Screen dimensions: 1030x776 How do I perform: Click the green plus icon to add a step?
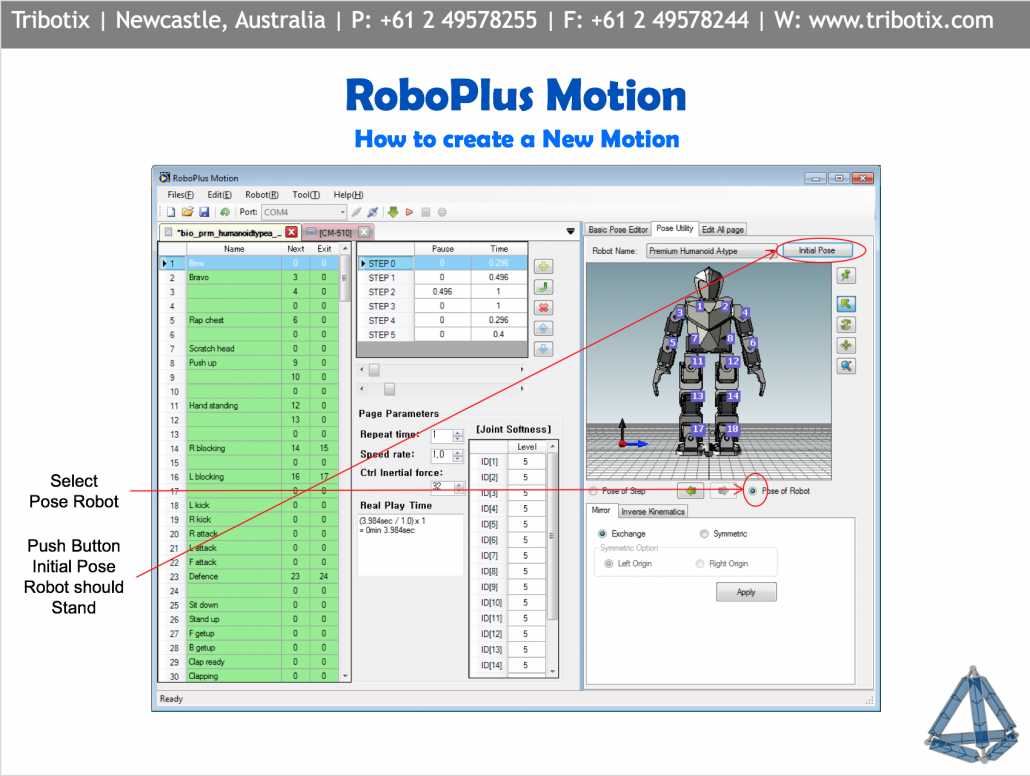pyautogui.click(x=543, y=267)
